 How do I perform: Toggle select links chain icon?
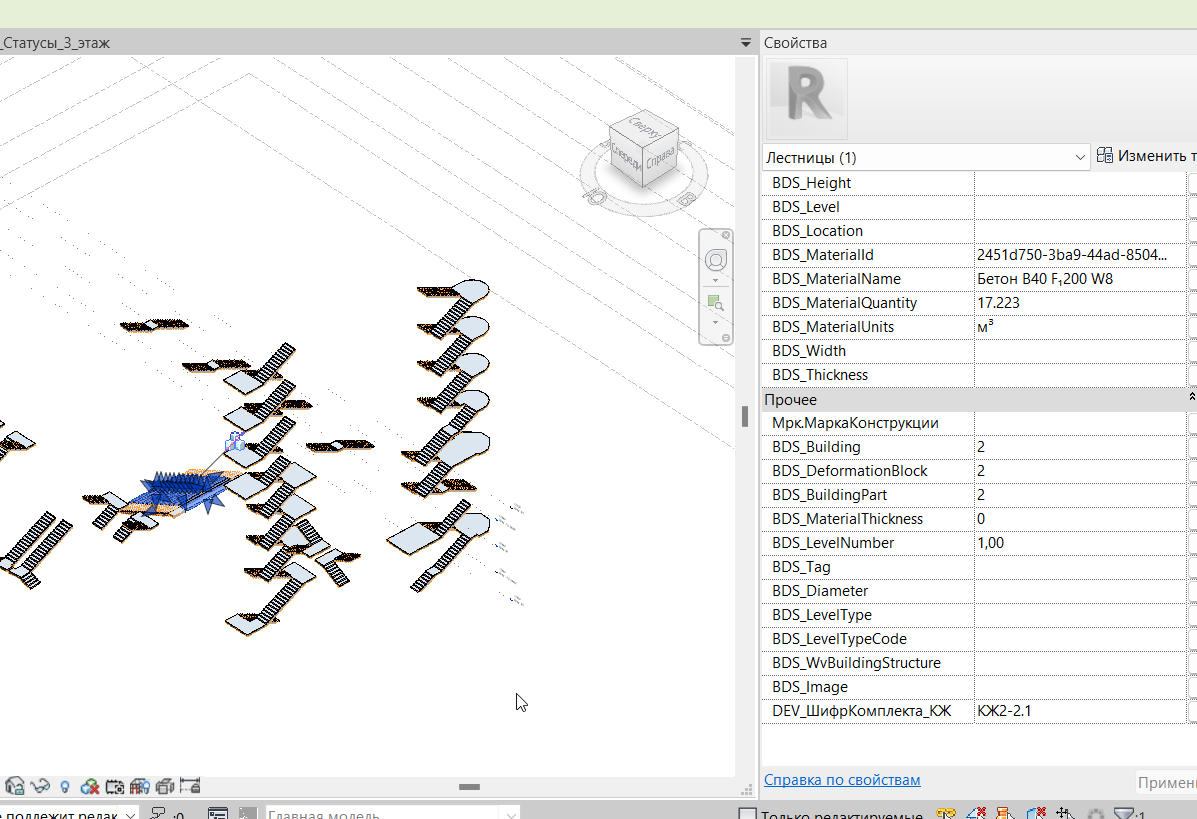pyautogui.click(x=946, y=814)
